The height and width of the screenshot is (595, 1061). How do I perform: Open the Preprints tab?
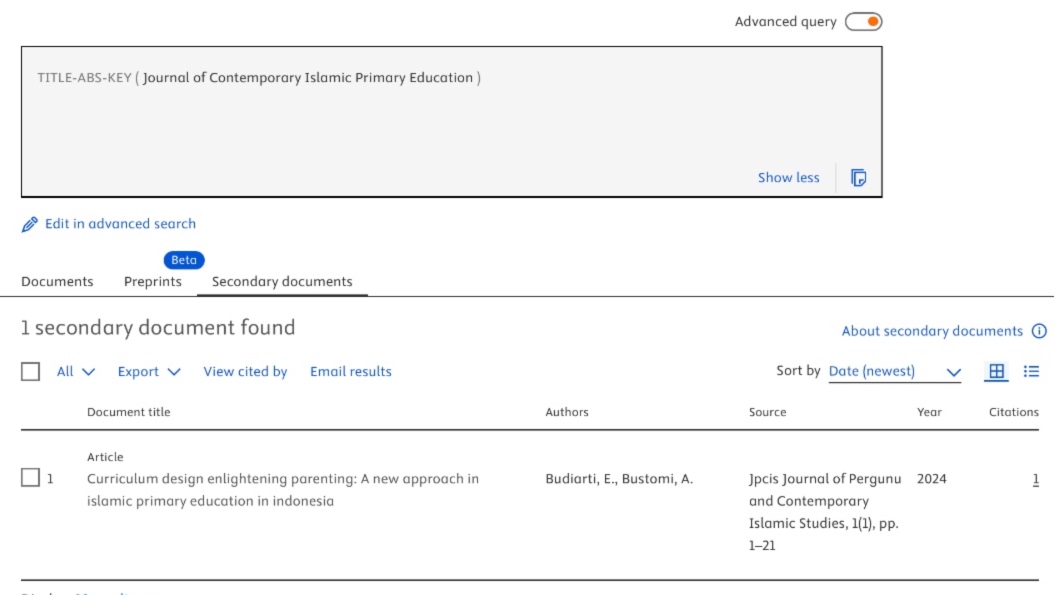coord(153,282)
